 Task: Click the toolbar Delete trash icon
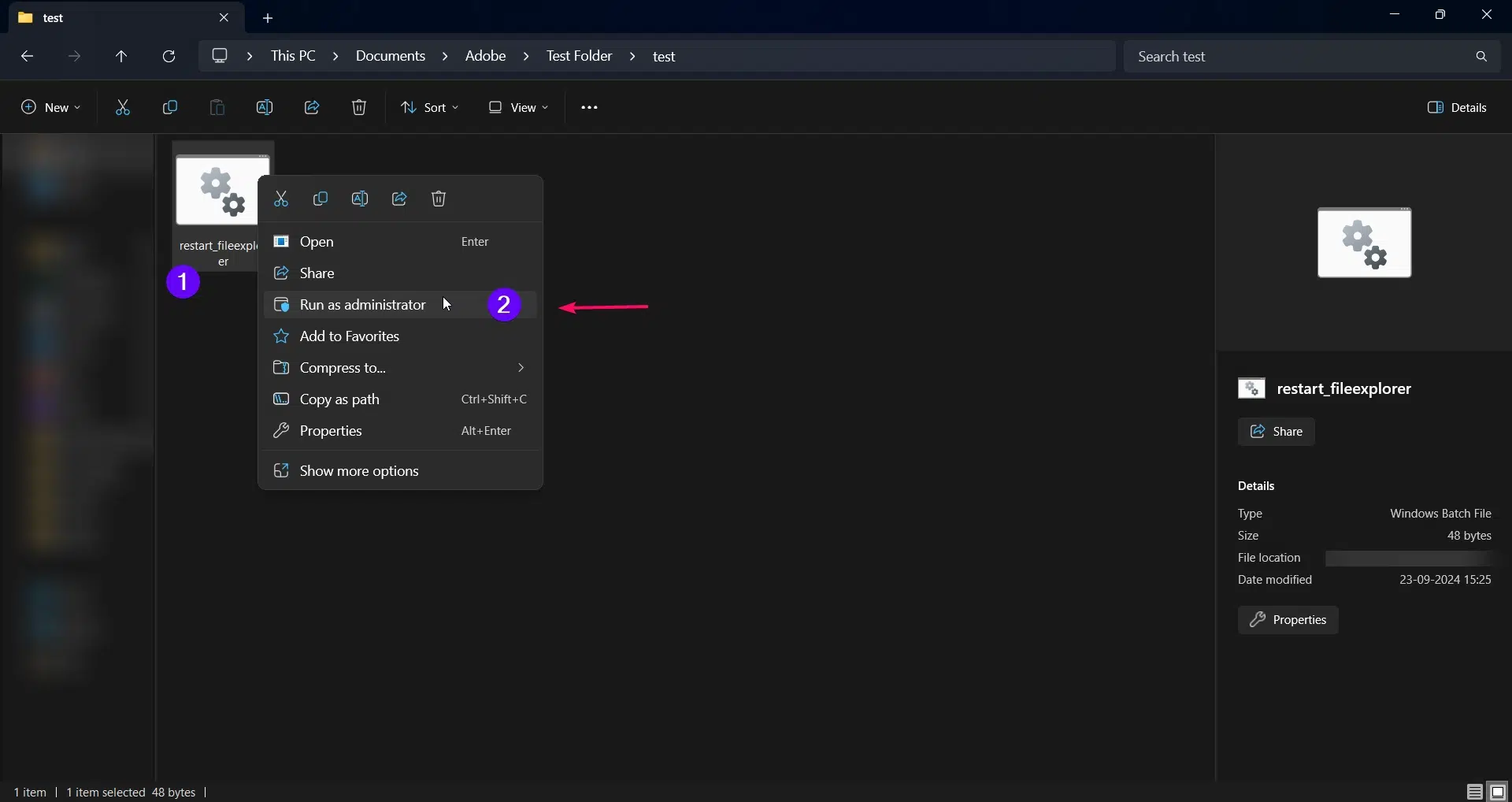[x=359, y=107]
